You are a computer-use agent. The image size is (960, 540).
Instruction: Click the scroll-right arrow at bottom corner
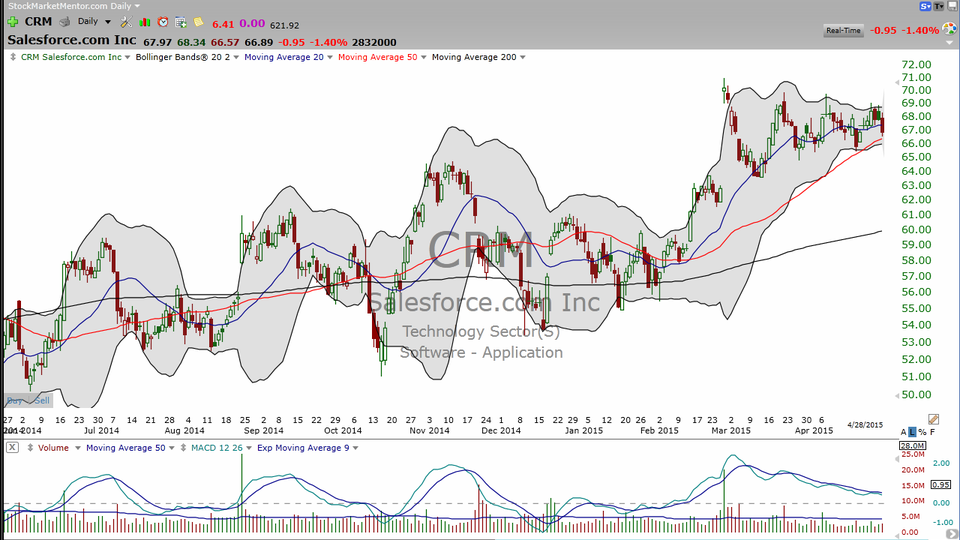tap(952, 534)
